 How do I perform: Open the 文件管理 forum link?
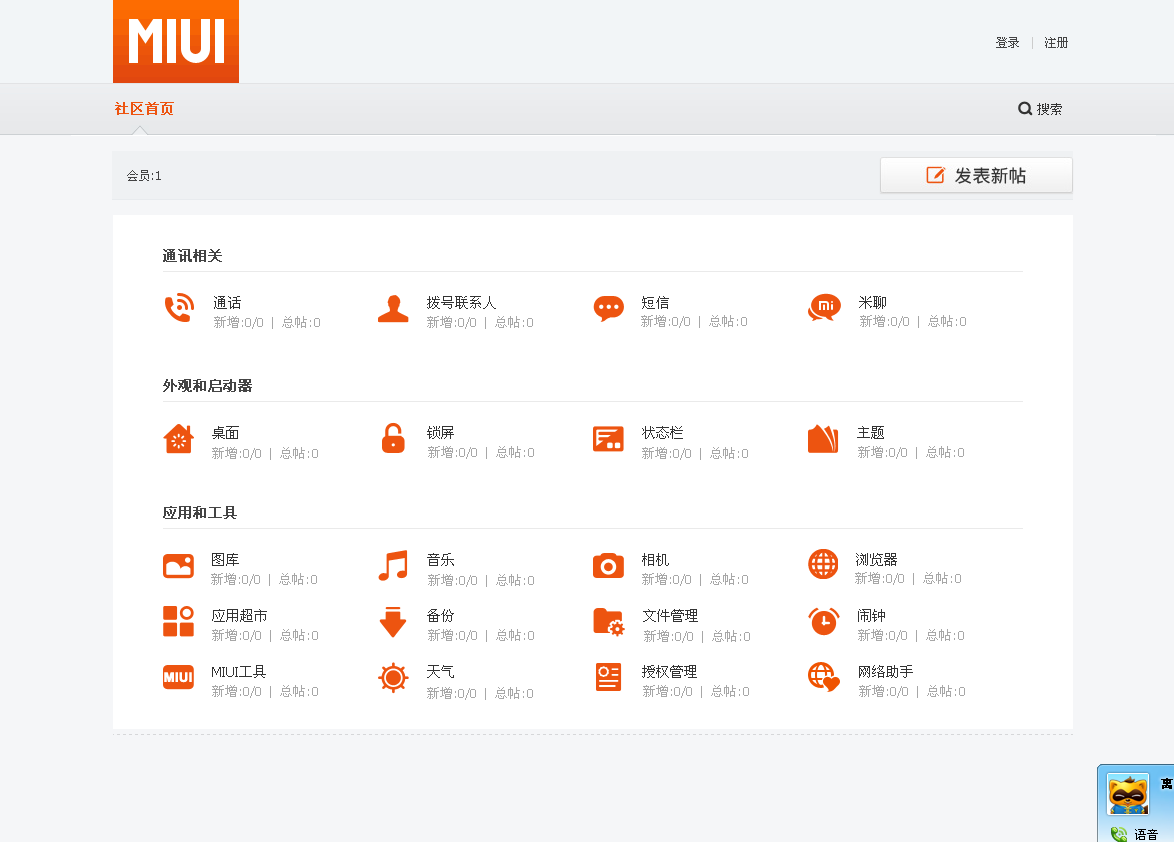click(670, 615)
